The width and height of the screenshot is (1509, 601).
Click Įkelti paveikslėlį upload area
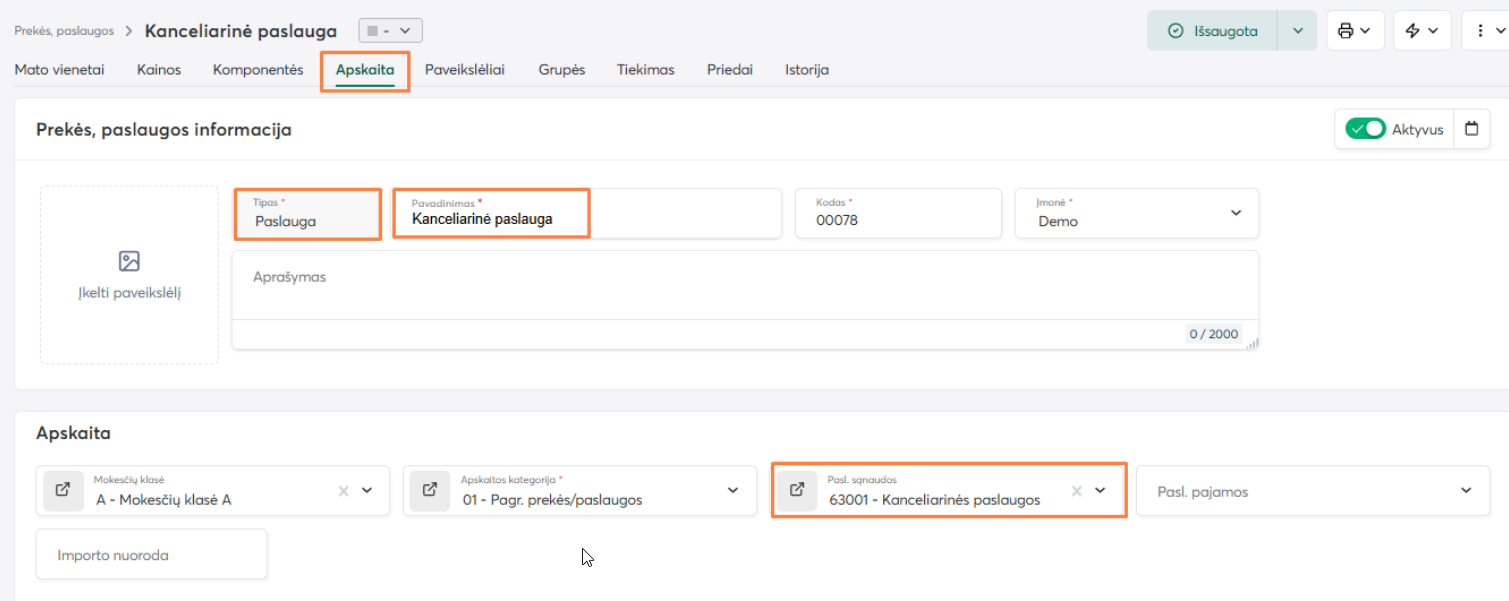tap(129, 275)
